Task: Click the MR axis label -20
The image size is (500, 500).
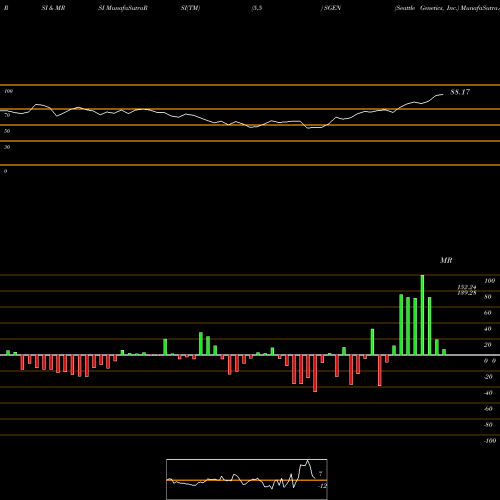Action: (488, 377)
